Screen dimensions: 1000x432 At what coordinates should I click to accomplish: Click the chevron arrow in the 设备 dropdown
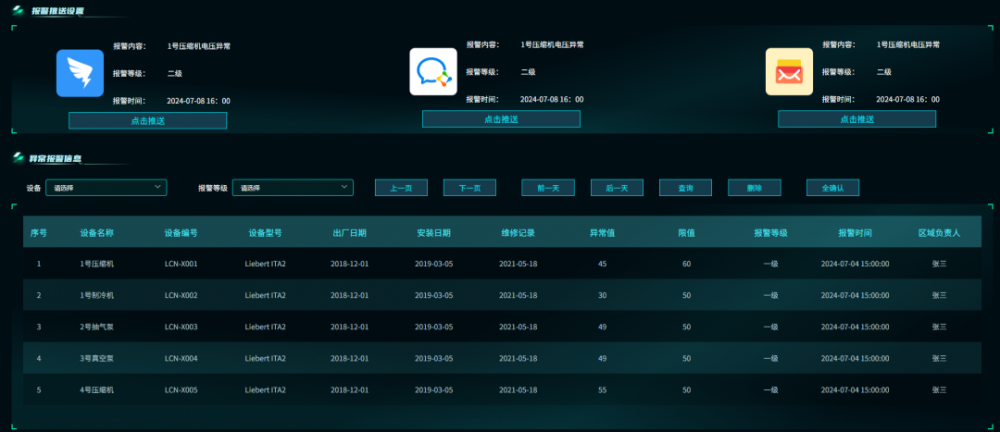tap(158, 187)
